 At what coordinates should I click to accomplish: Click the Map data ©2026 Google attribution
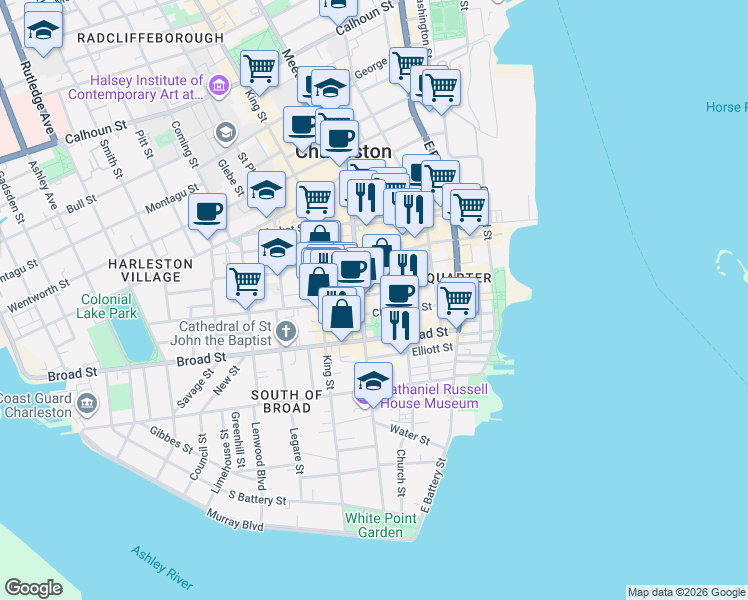coord(686,592)
